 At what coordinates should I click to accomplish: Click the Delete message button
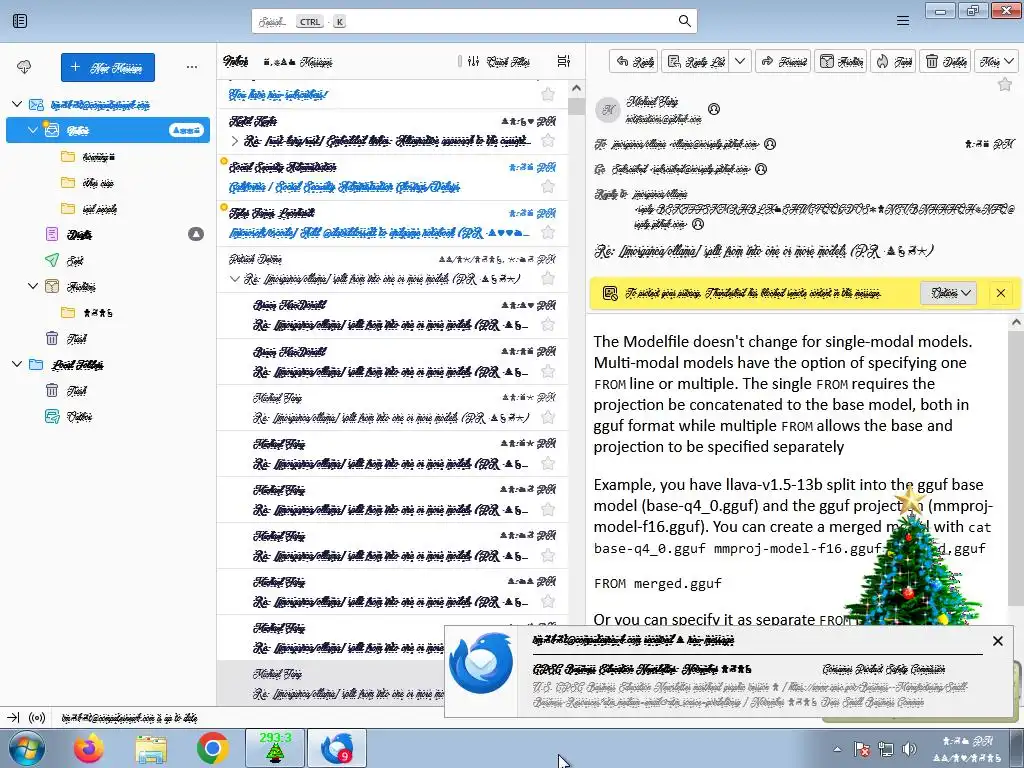[x=946, y=61]
